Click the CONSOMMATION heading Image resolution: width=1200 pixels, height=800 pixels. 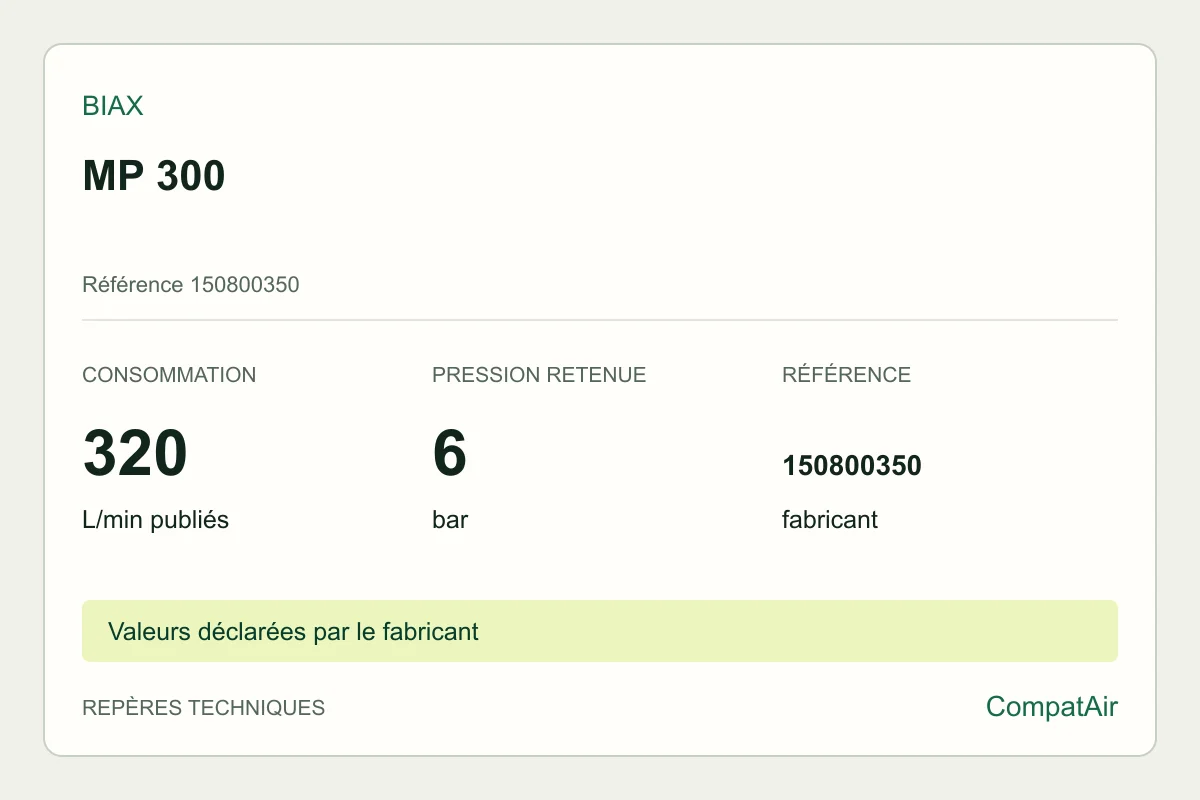[169, 375]
